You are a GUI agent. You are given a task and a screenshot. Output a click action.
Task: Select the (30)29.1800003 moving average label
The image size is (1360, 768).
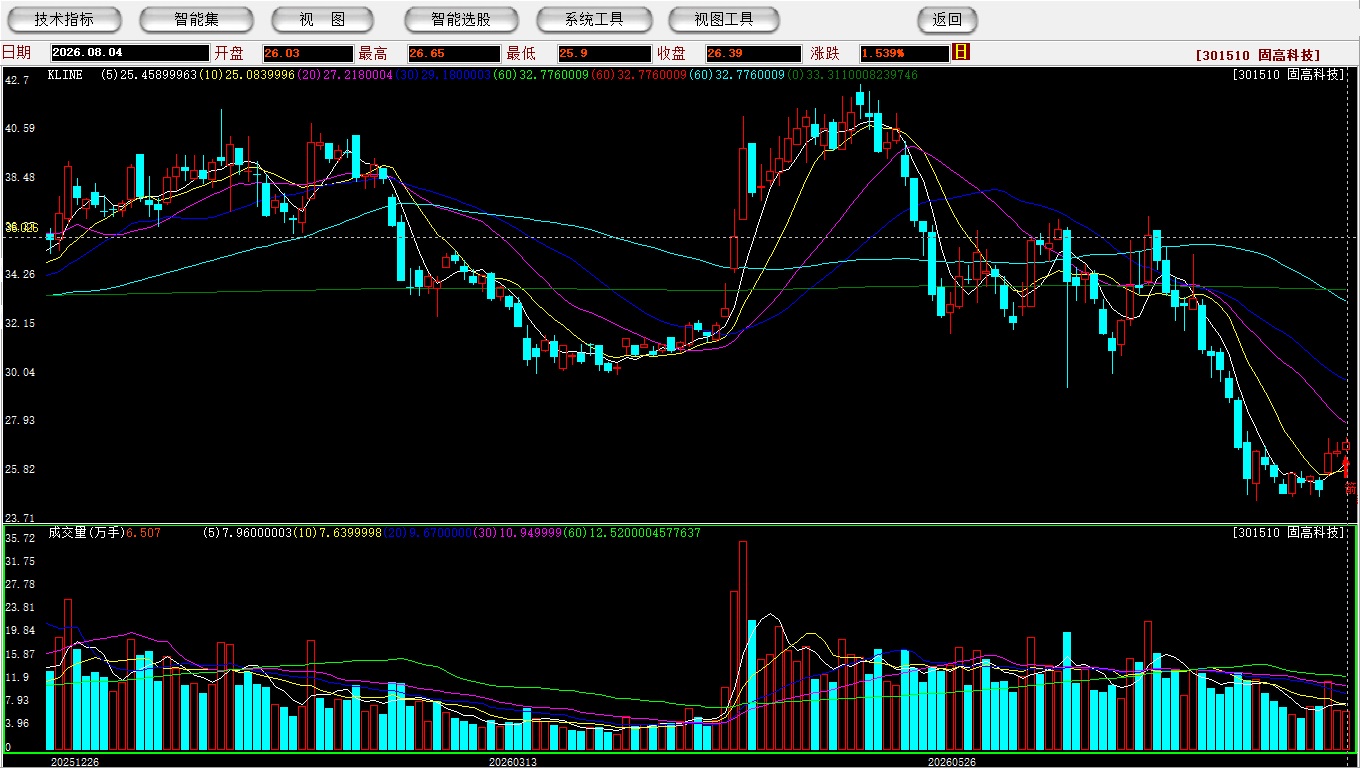pyautogui.click(x=443, y=75)
